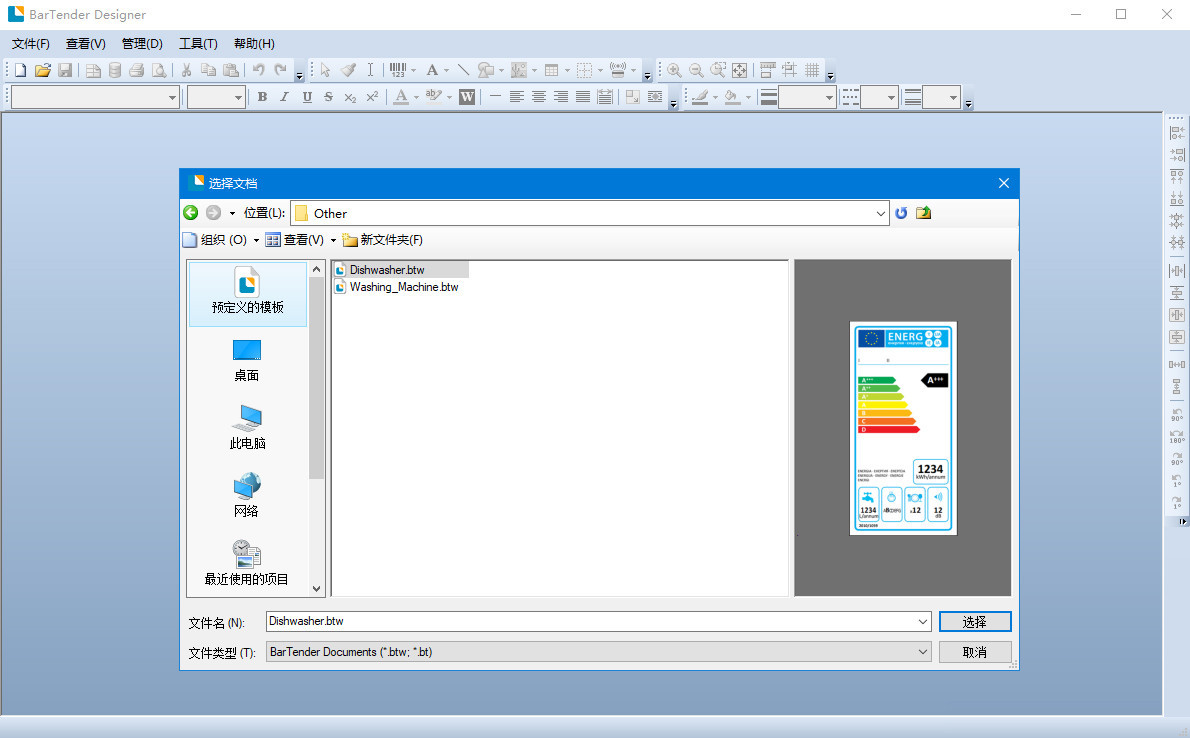Toggle bold text formatting
The height and width of the screenshot is (738, 1190).
[x=261, y=96]
